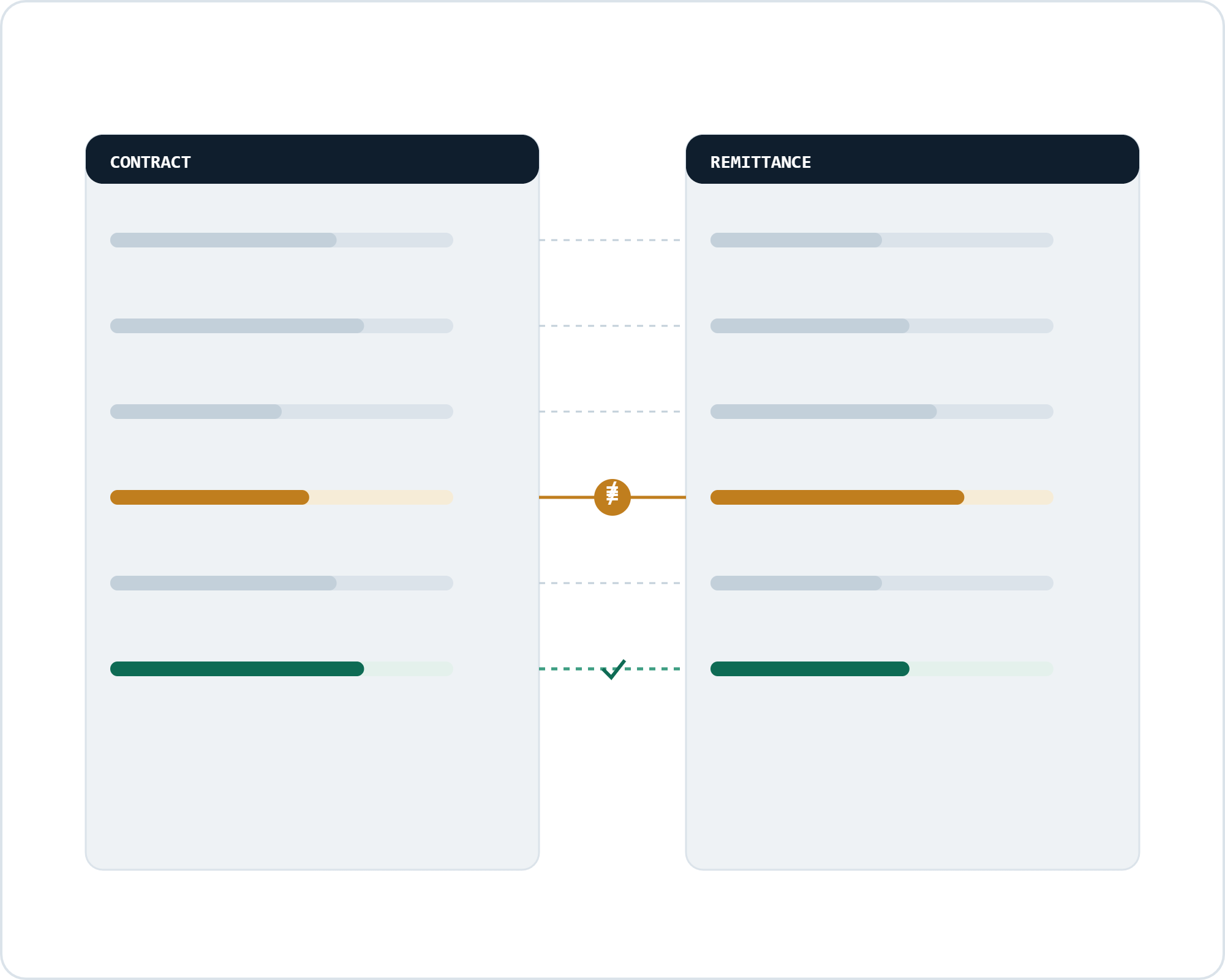Click the orange mismatch not-equal icon

[x=612, y=497]
